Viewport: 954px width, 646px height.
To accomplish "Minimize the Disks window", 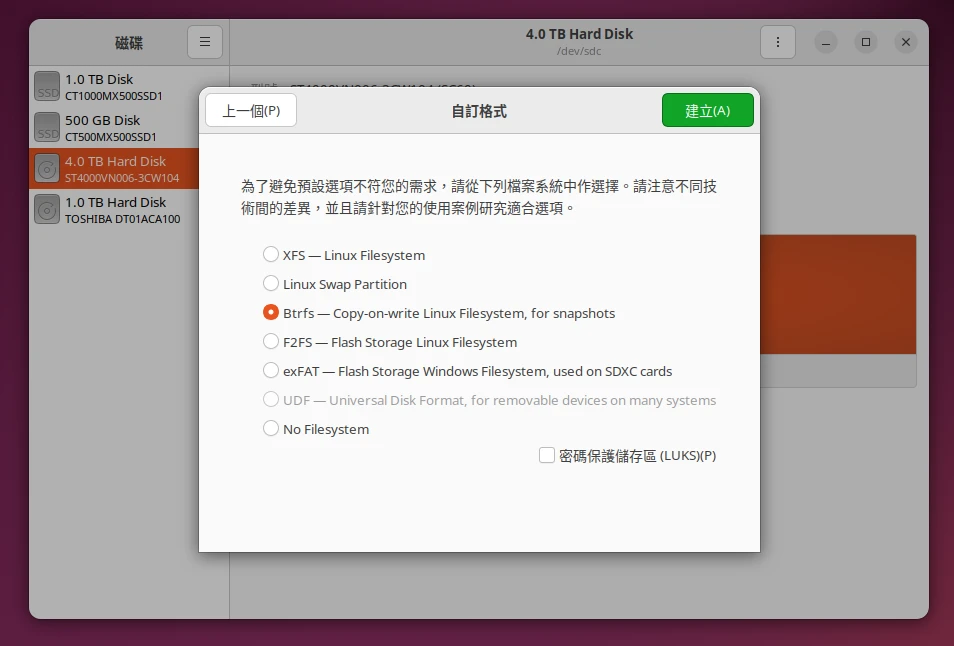I will pos(826,42).
